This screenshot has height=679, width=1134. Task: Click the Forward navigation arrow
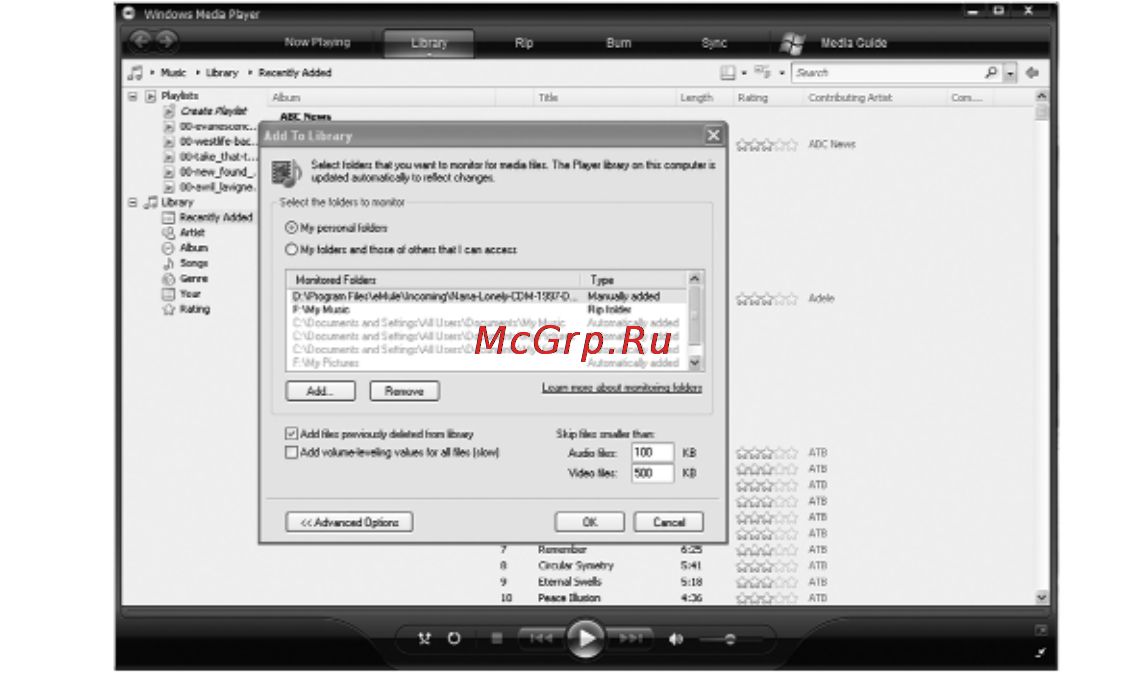(166, 40)
